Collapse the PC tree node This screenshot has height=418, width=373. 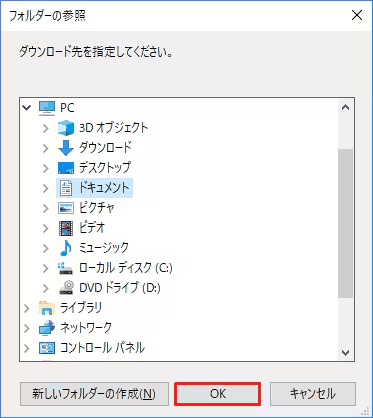(x=27, y=108)
